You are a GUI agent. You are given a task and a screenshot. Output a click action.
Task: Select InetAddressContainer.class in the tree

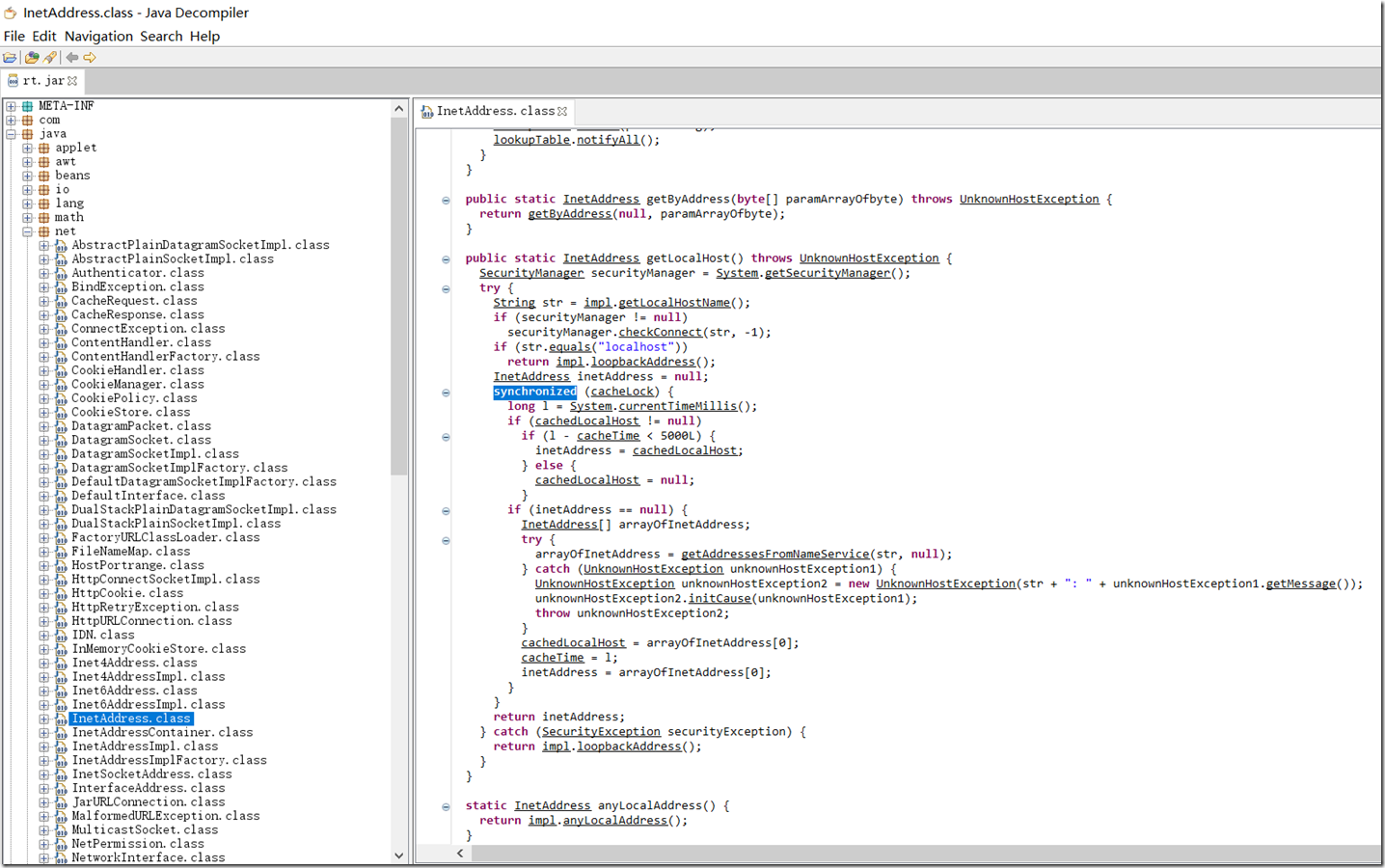click(x=162, y=733)
